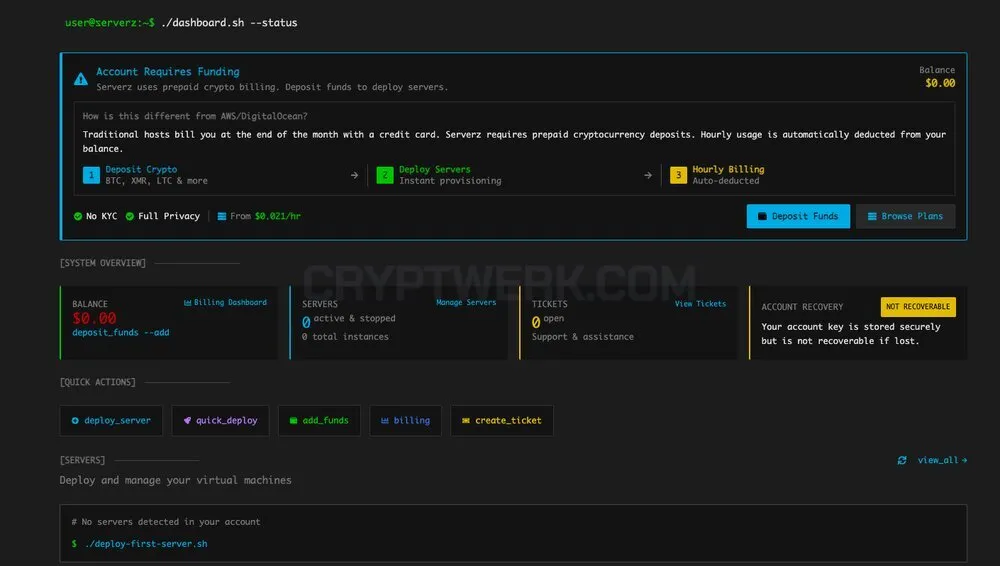Click the chart icon beside Billing Dashboard
This screenshot has width=1000, height=566.
(188, 302)
